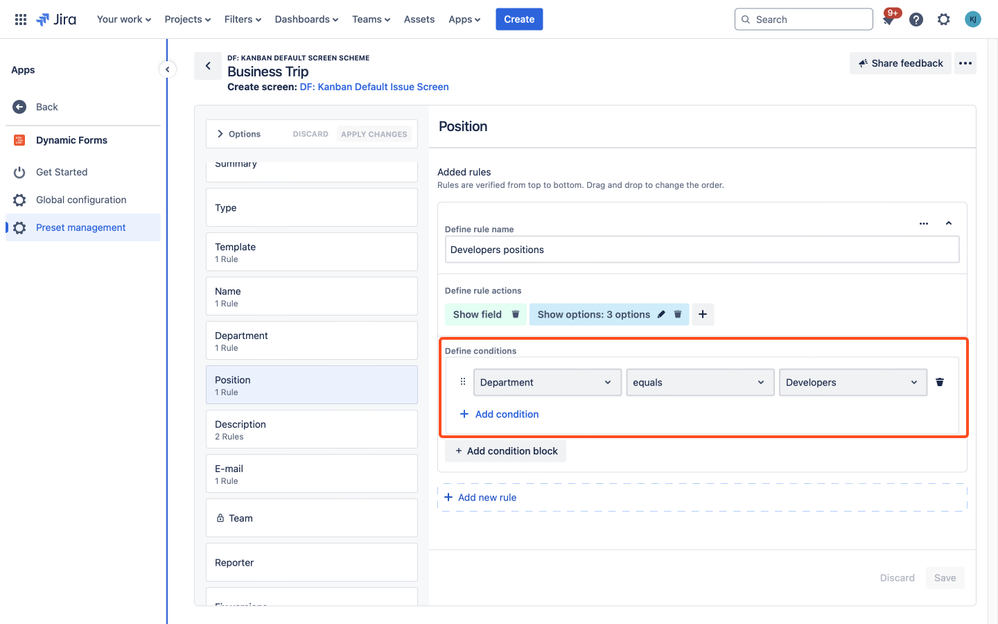This screenshot has height=624, width=998.
Task: Select the Department field row
Action: [311, 341]
